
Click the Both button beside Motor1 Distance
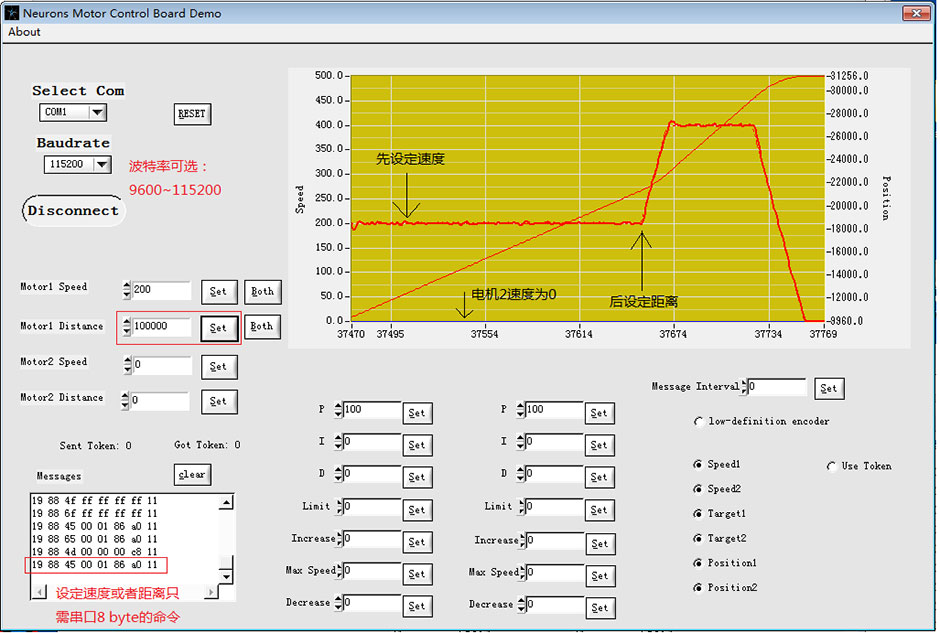coord(262,327)
